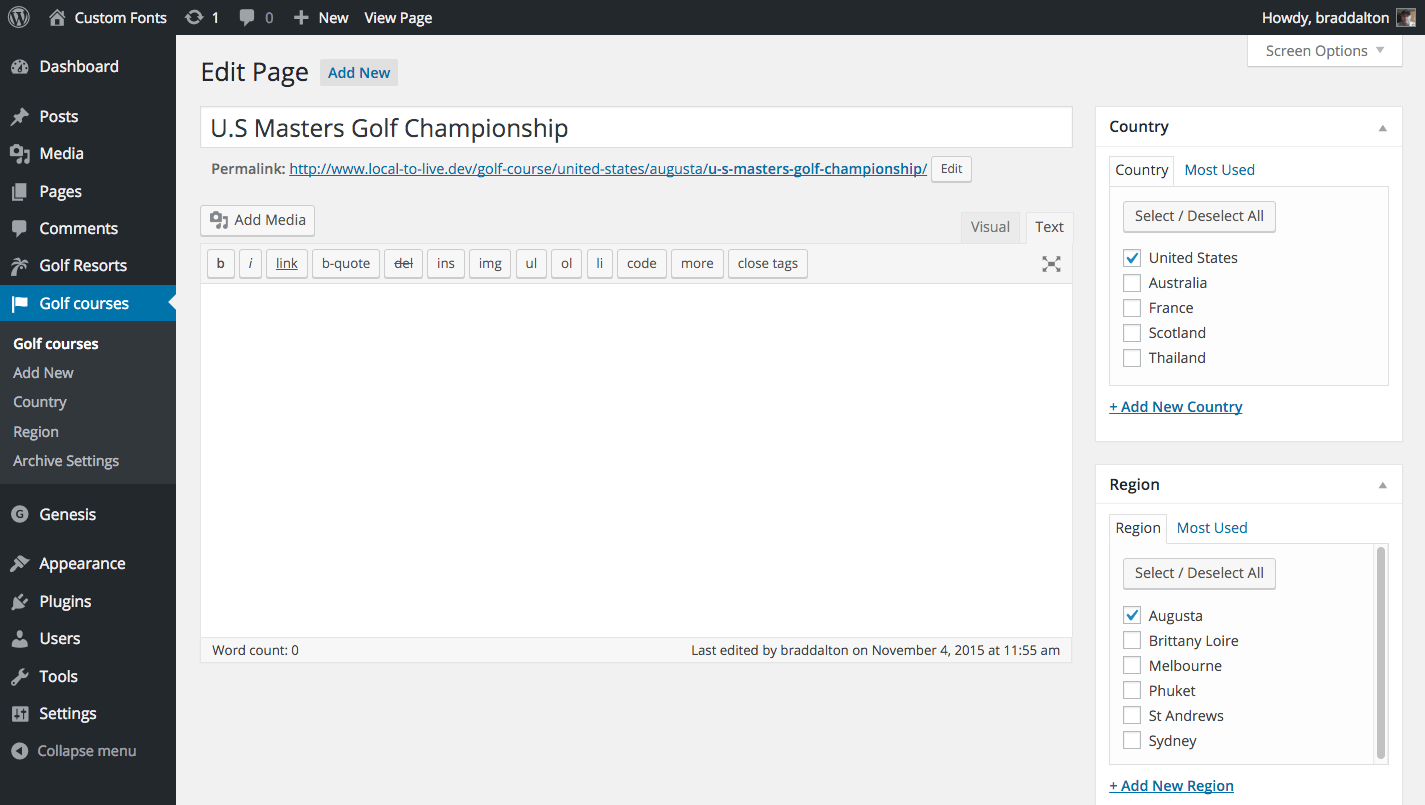
Task: Click the Golf courses flag icon
Action: pyautogui.click(x=19, y=304)
